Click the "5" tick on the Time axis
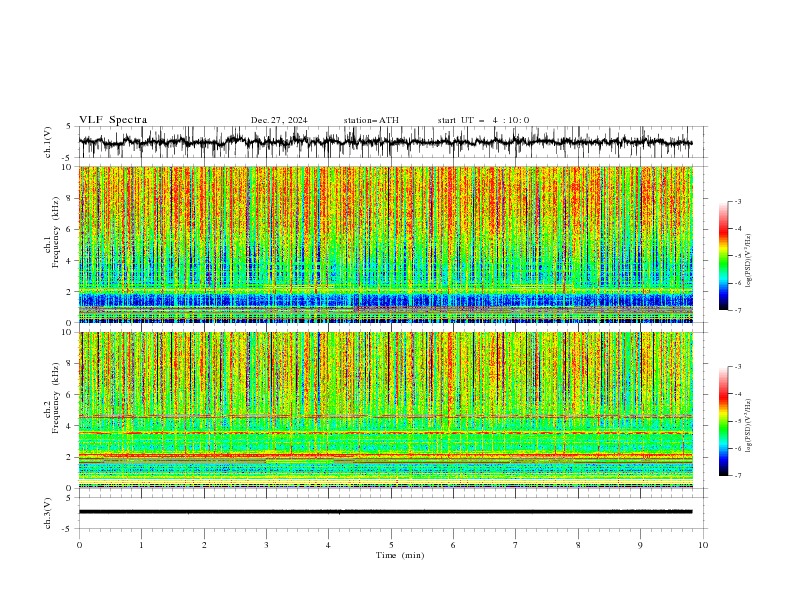Viewport: 792px width, 612px height. (391, 545)
